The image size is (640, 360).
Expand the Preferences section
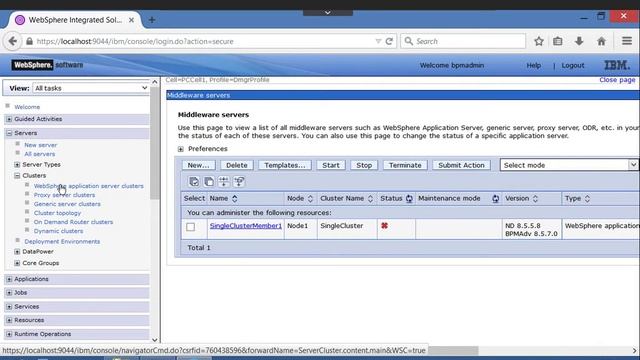181,149
